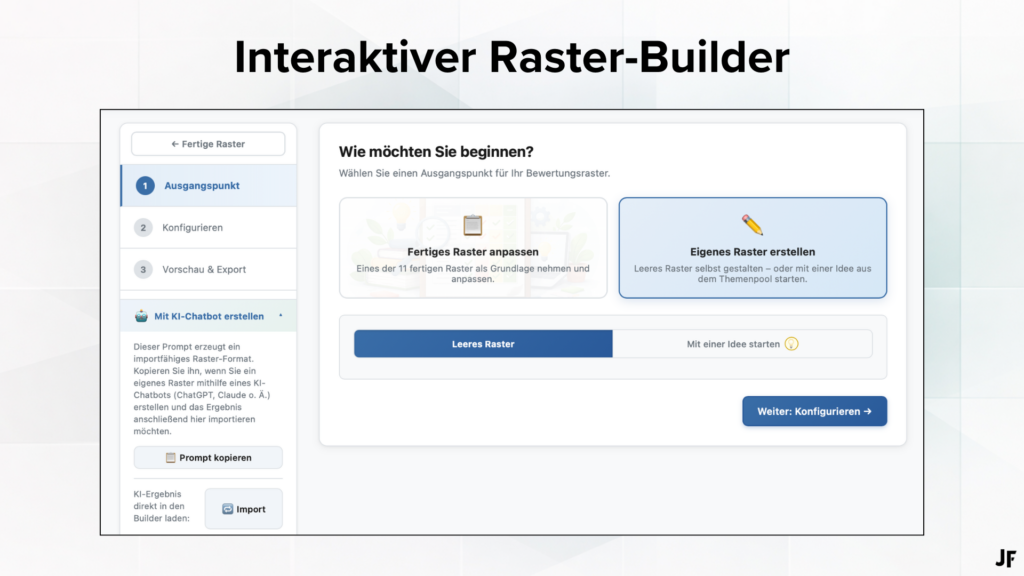Click the clipboard icon on Prompt kopieren
1024x576 pixels.
[x=171, y=458]
